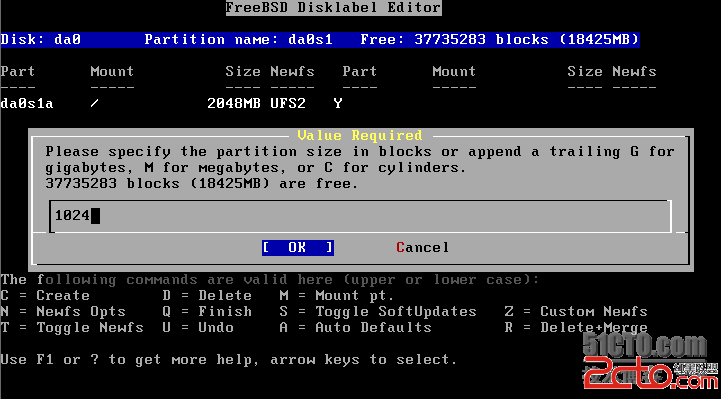Click the "Use F1 or ?" help line
Image resolution: width=721 pixels, height=399 pixels.
[x=229, y=359]
